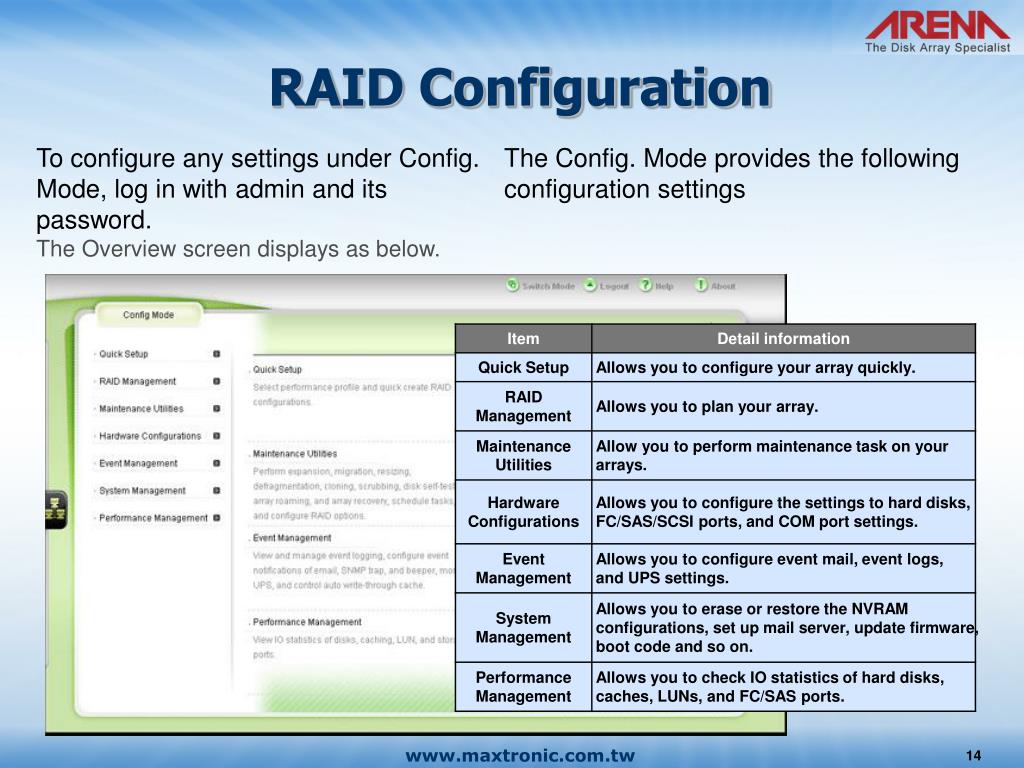The image size is (1024, 768).
Task: Click the Help link text
Action: pos(664,286)
